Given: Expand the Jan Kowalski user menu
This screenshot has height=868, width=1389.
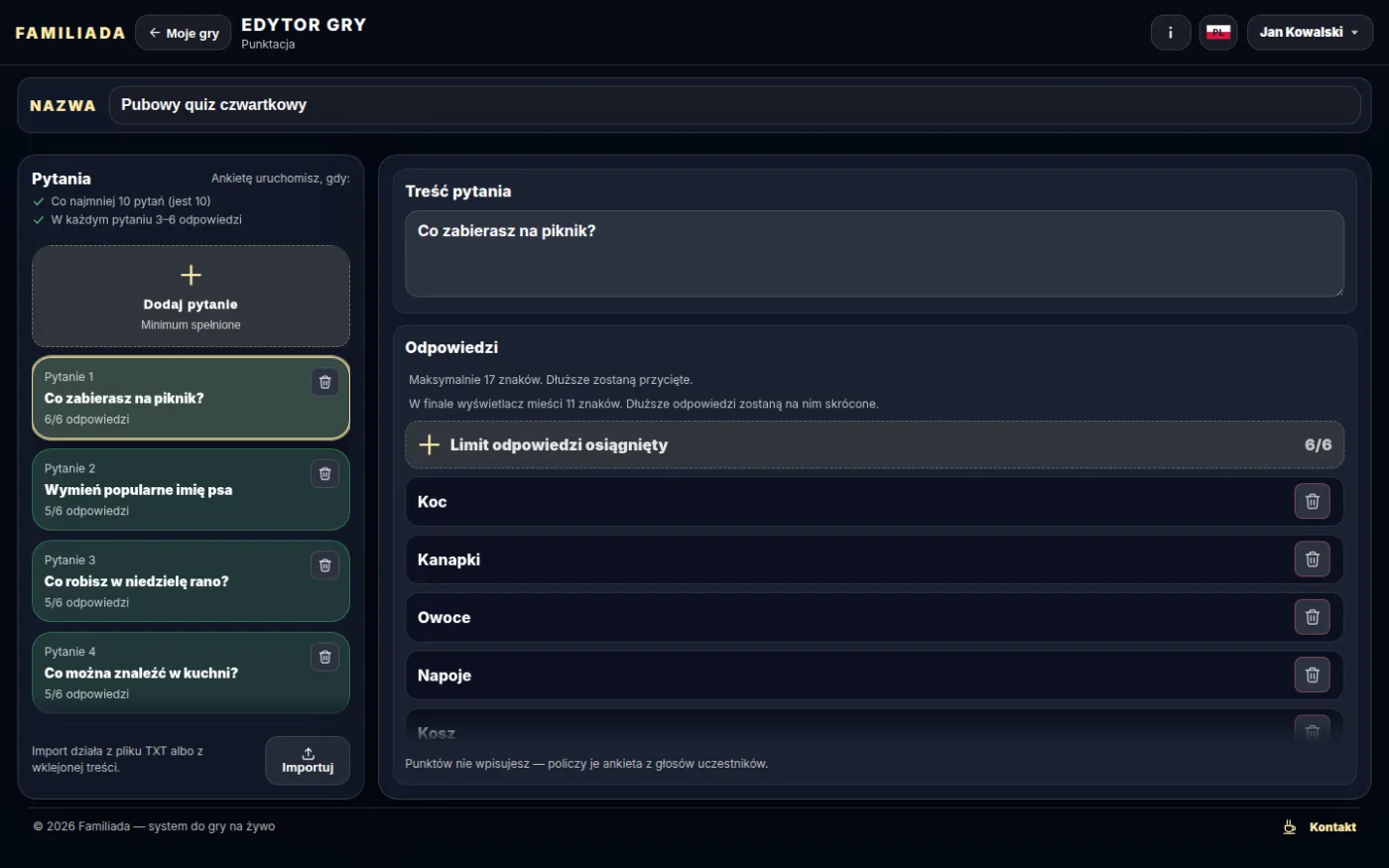Looking at the screenshot, I should click(x=1310, y=33).
